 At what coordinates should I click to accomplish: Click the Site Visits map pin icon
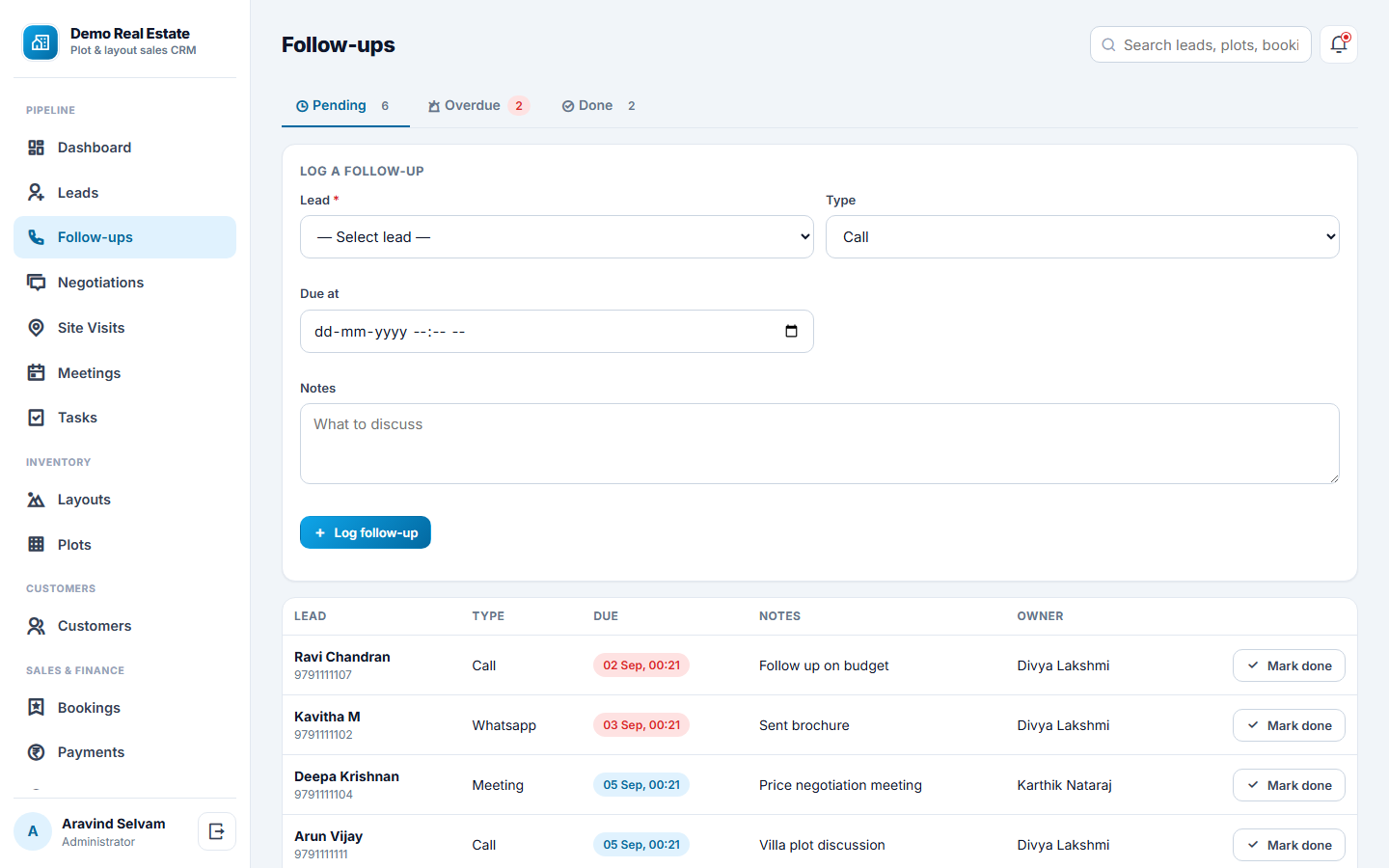(x=37, y=328)
